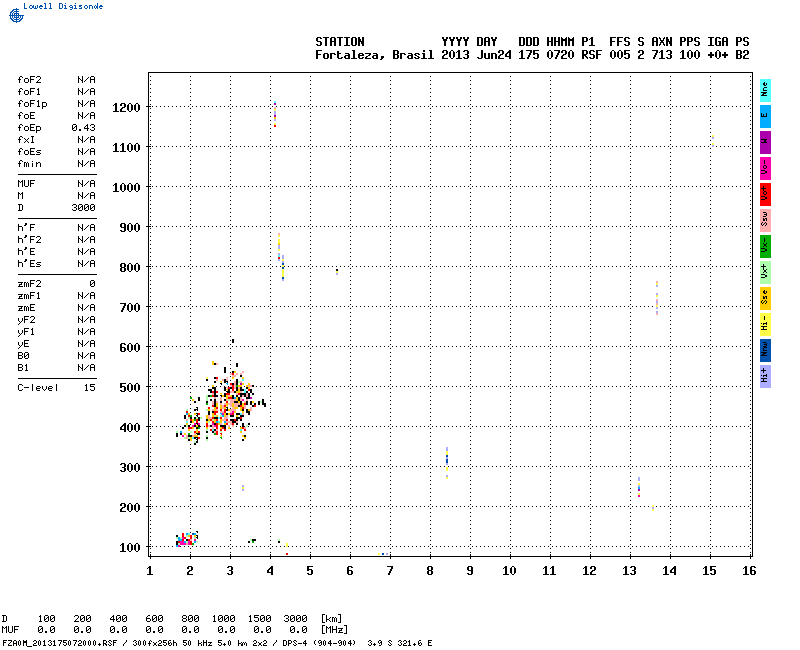Viewport: 800px width, 650px height.
Task: Click the date Jun24 in header
Action: (494, 55)
